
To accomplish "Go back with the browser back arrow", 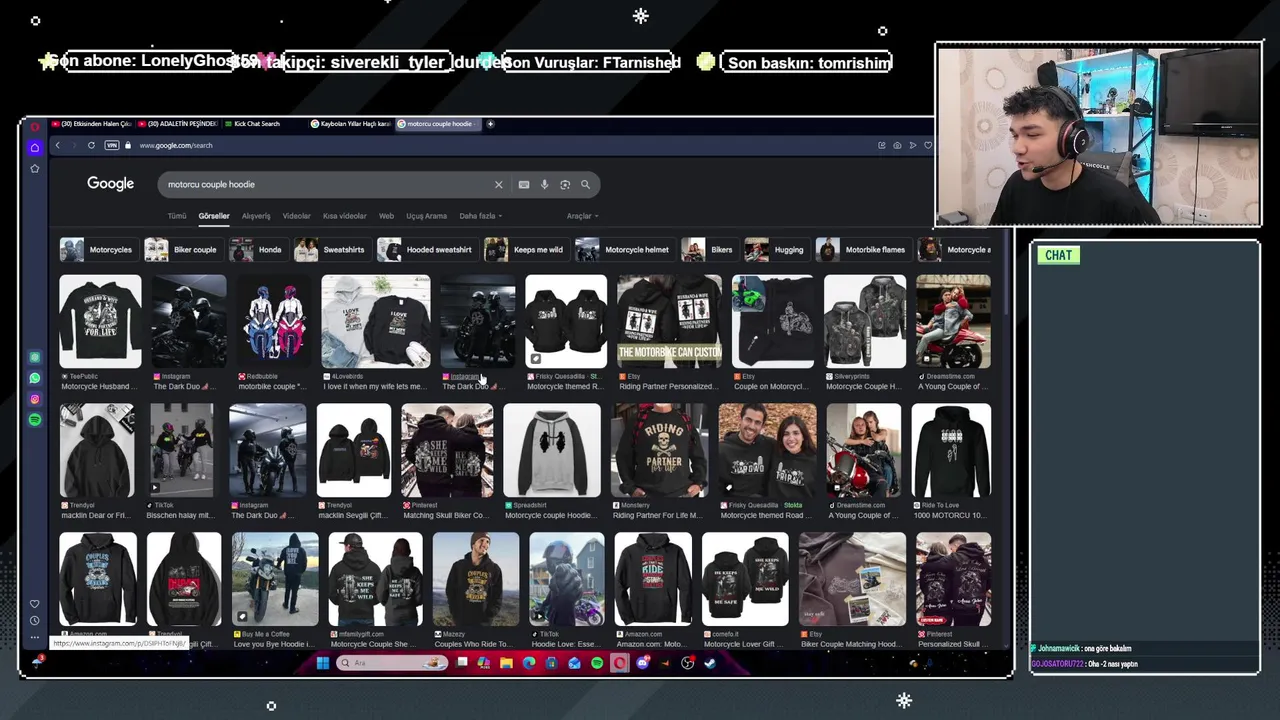I will 57,145.
